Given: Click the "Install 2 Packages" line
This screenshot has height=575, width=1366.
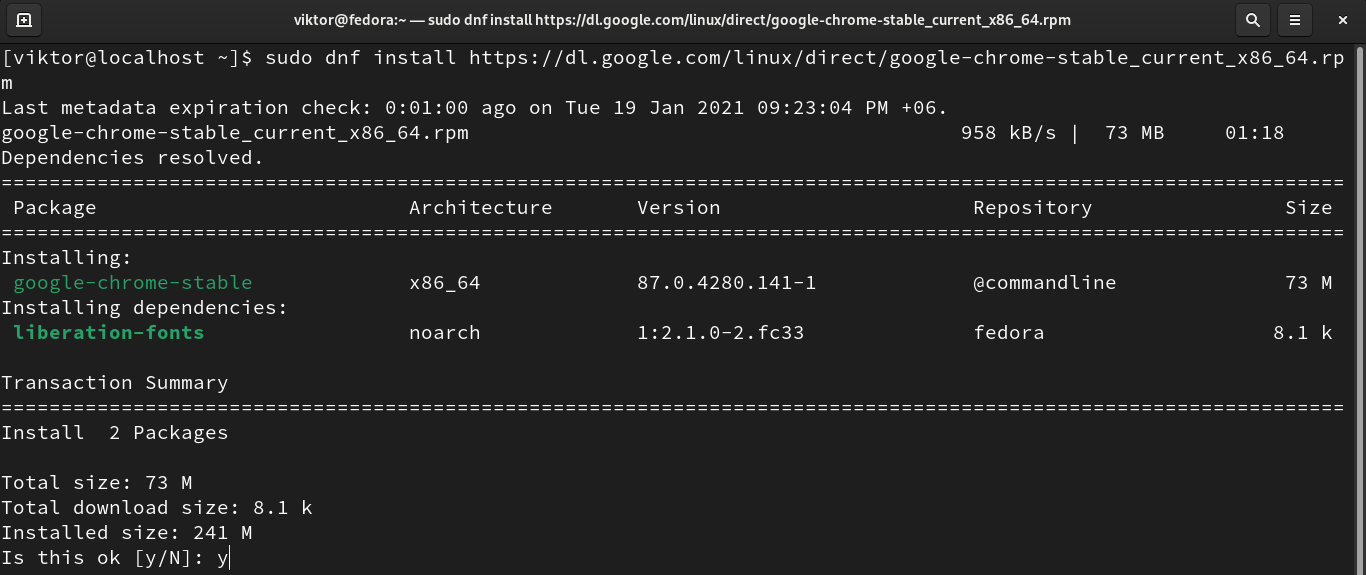Looking at the screenshot, I should pyautogui.click(x=115, y=433).
